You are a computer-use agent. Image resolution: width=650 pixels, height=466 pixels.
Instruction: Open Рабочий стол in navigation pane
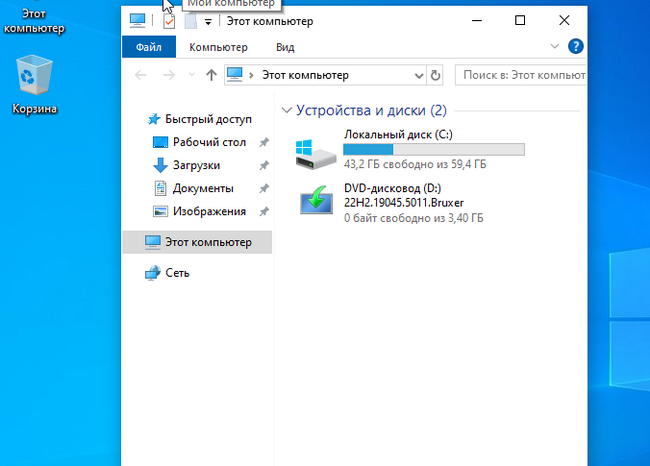[x=209, y=142]
